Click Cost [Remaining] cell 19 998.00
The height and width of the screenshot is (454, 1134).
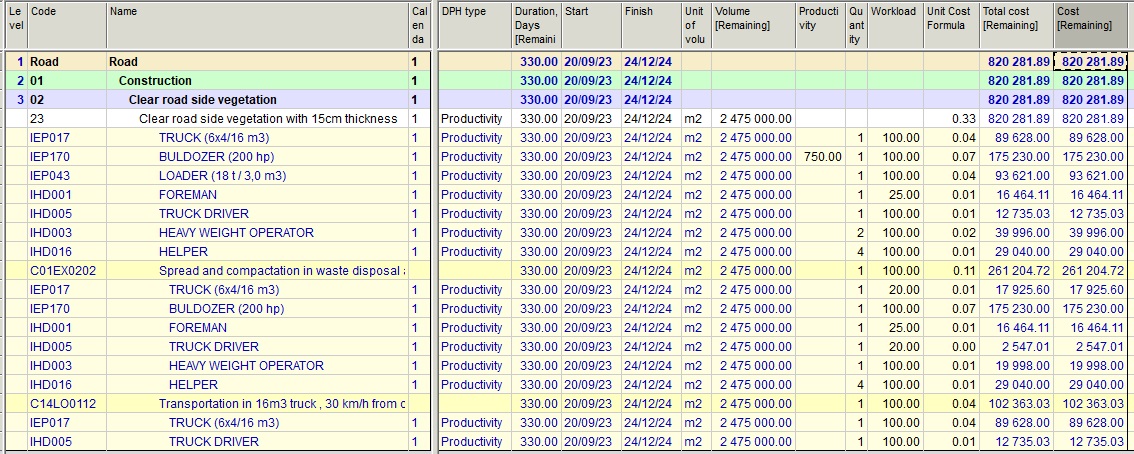[1091, 366]
